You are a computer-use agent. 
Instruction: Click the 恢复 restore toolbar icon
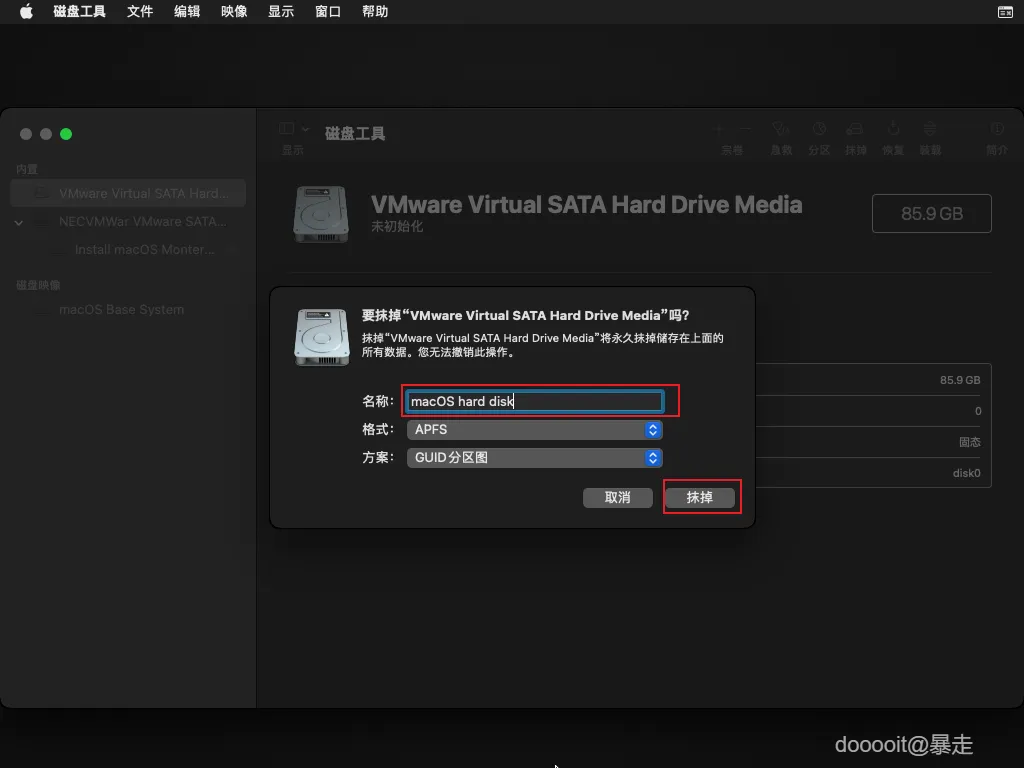(x=893, y=129)
